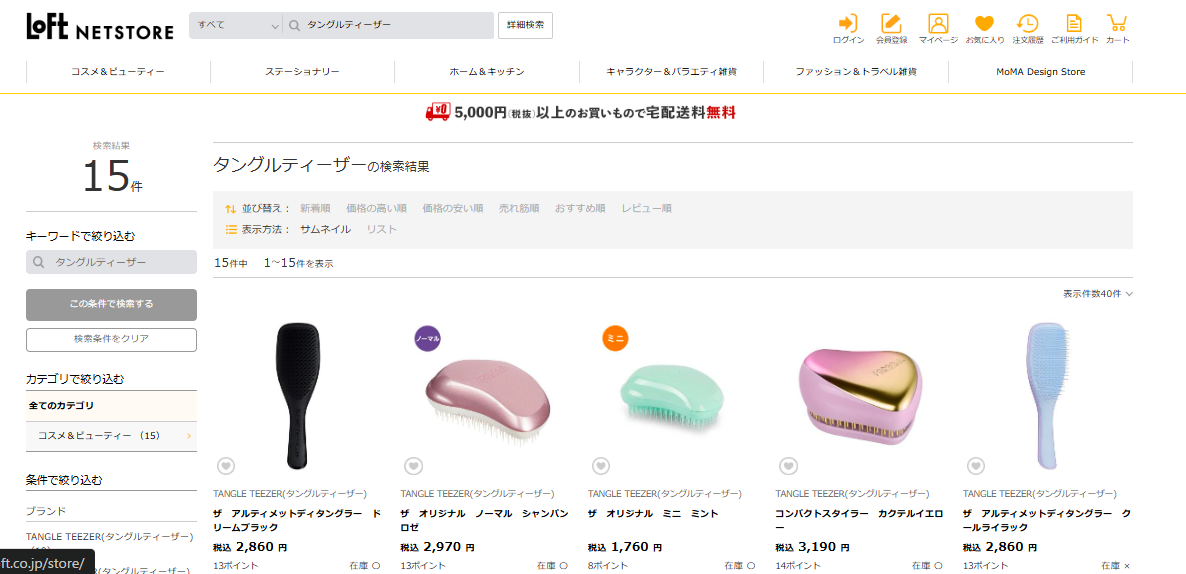Viewport: 1186px width, 574px height.
Task: Open the 表示件数40件 display count dropdown
Action: (x=1098, y=294)
